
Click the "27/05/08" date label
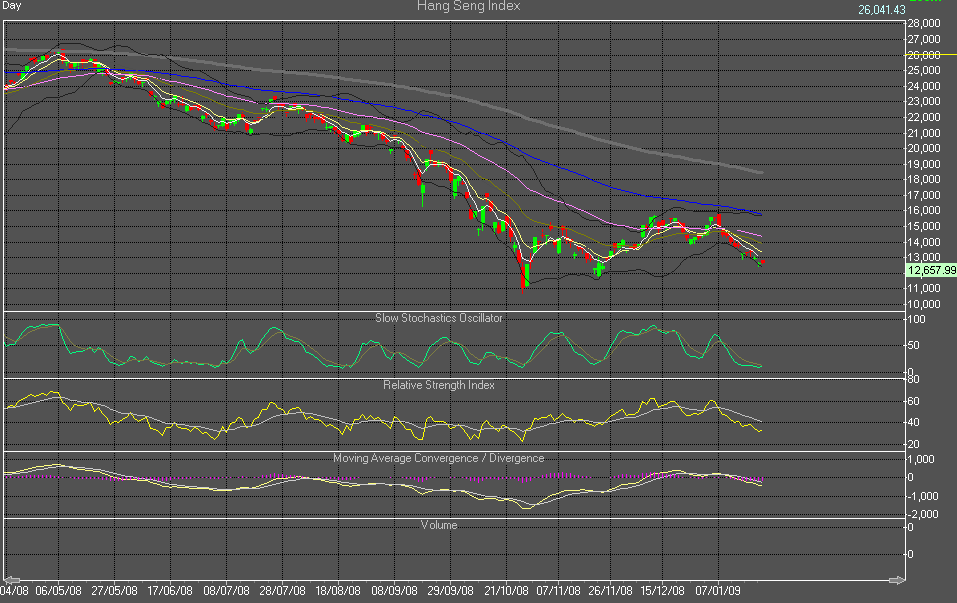tap(115, 591)
